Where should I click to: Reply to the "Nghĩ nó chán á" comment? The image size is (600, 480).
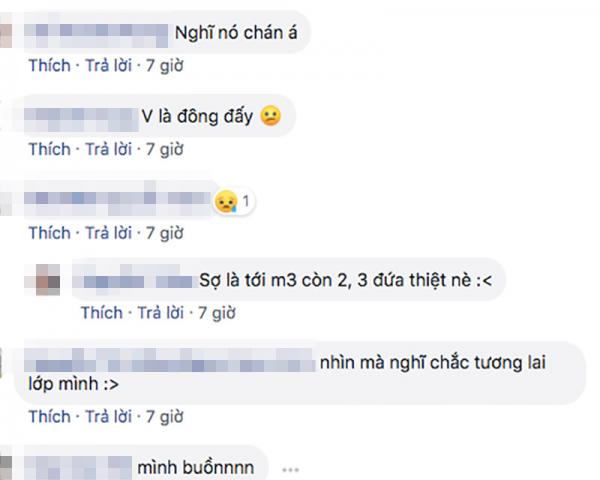click(x=108, y=65)
